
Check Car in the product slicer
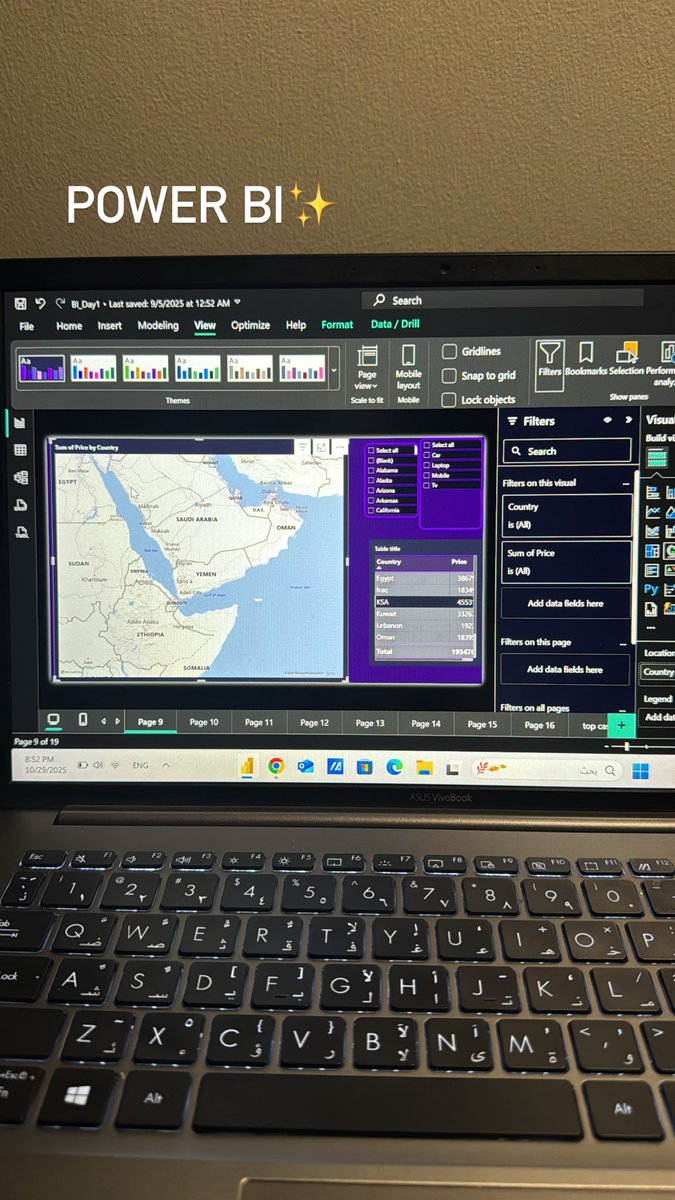click(427, 455)
